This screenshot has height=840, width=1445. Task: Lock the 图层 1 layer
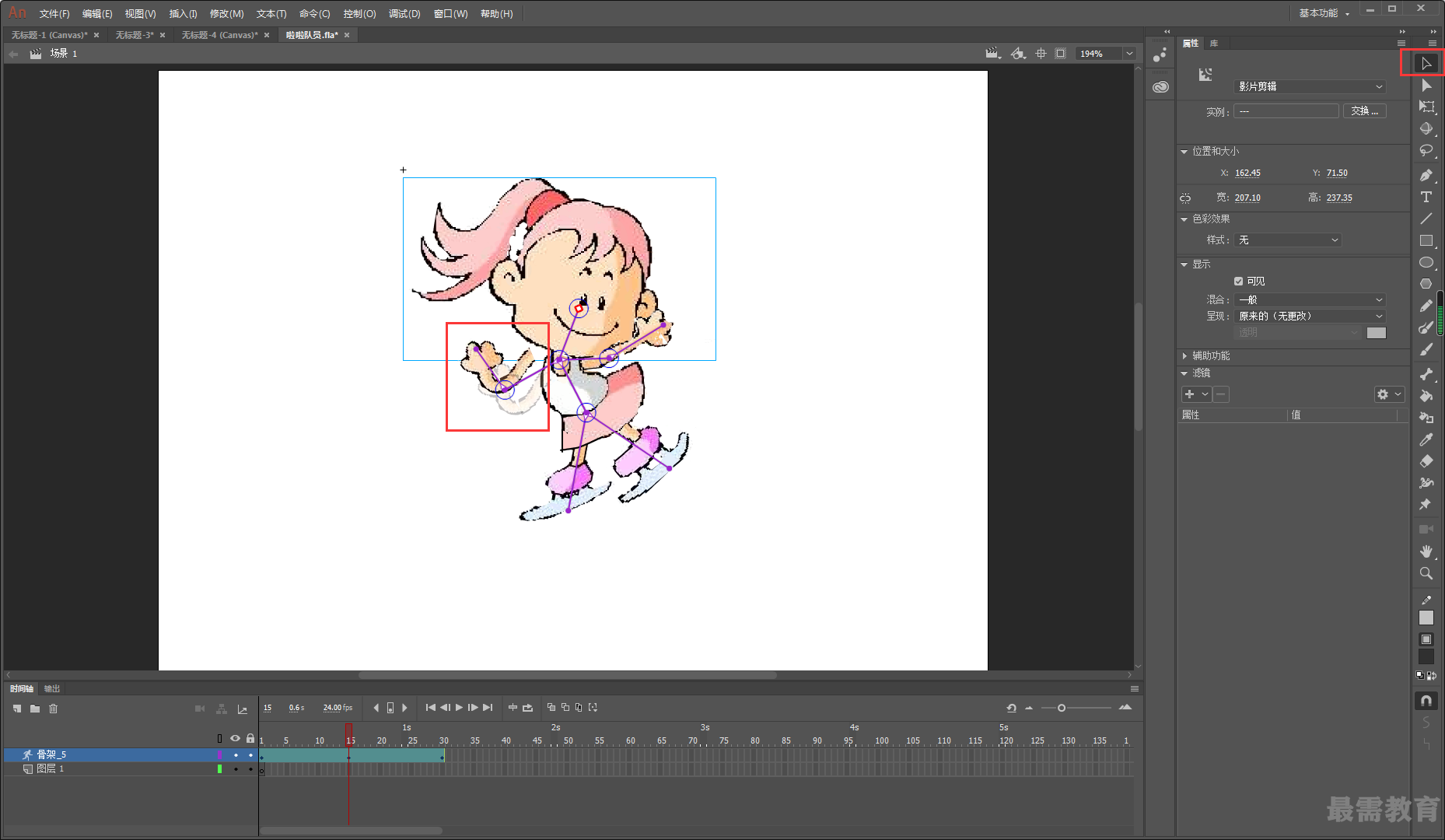(250, 769)
